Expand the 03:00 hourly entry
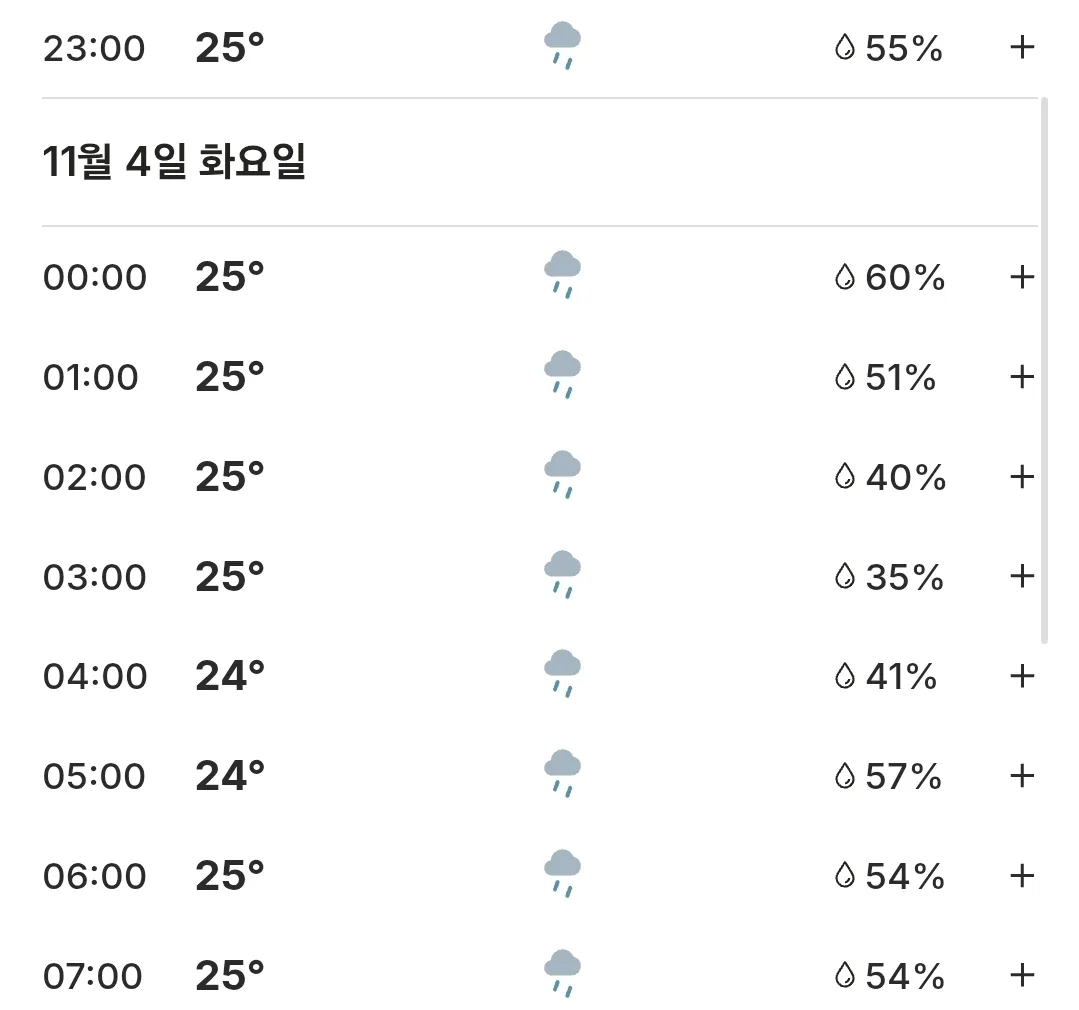Image resolution: width=1079 pixels, height=1010 pixels. [x=1022, y=576]
